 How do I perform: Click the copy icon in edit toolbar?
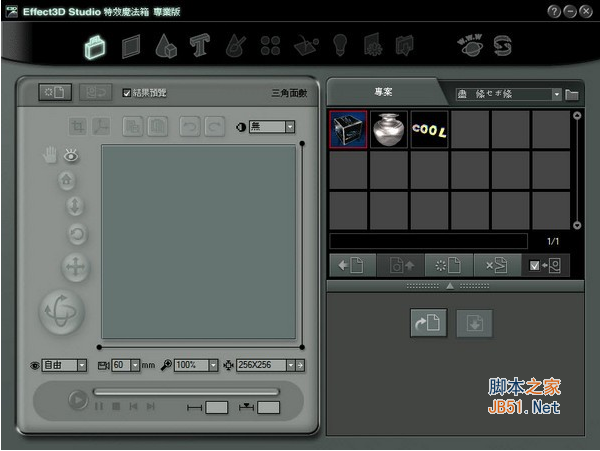(x=133, y=126)
